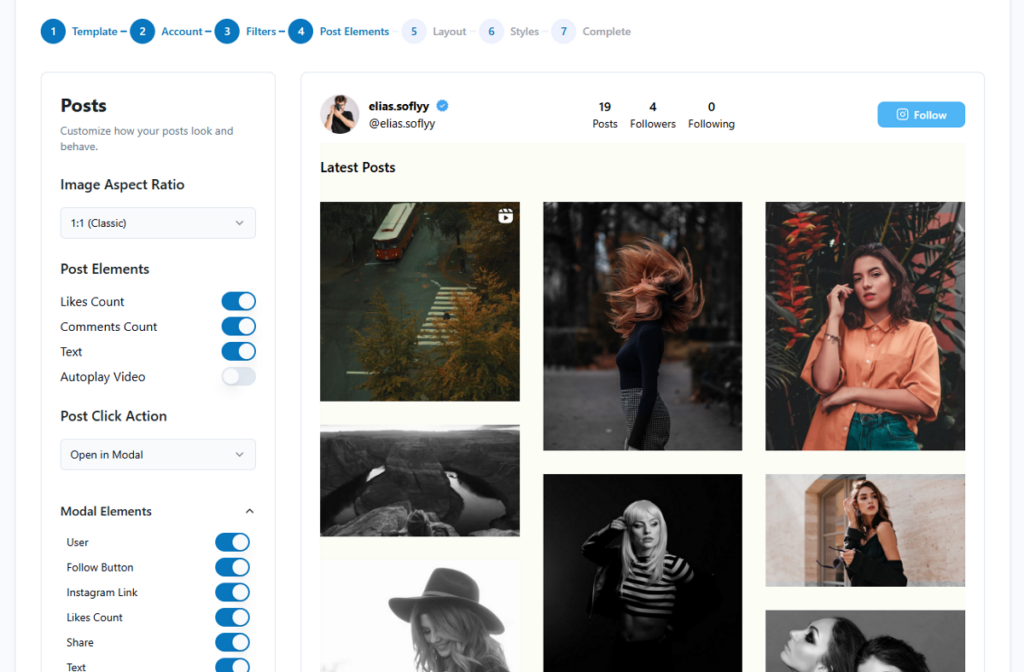This screenshot has height=672, width=1024.
Task: Disable the Likes Count toggle under Post Elements
Action: 238,301
